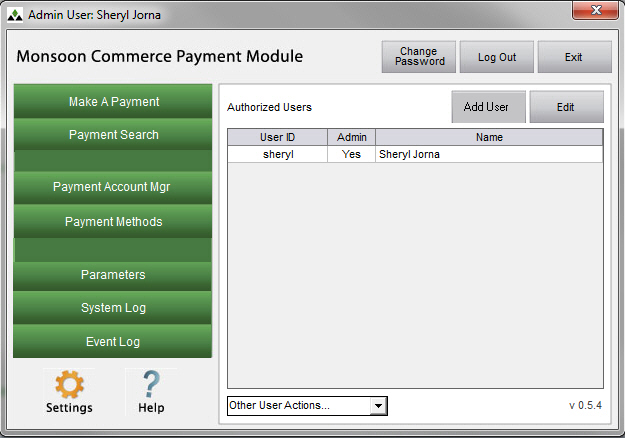Screen dimensions: 625x438
Task: Log Out of the admin session
Action: click(x=497, y=57)
